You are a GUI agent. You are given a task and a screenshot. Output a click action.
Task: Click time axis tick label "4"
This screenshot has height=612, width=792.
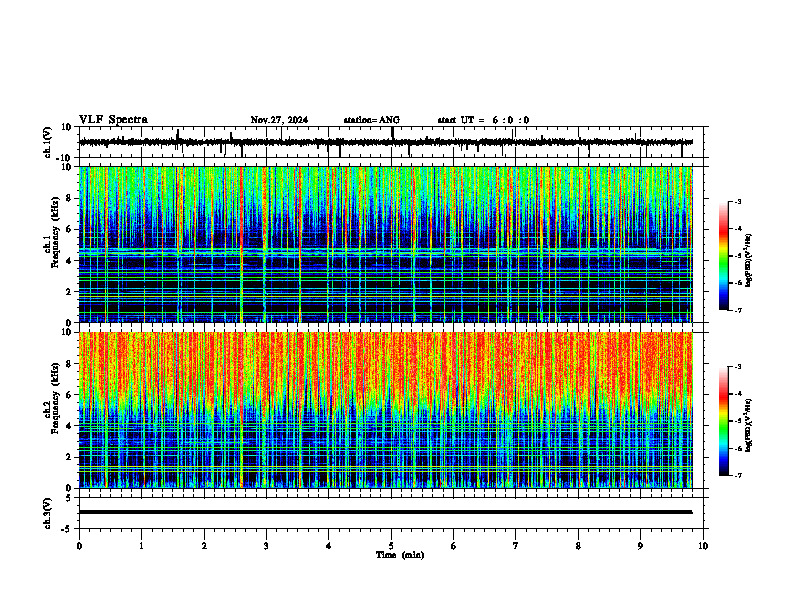[x=328, y=546]
